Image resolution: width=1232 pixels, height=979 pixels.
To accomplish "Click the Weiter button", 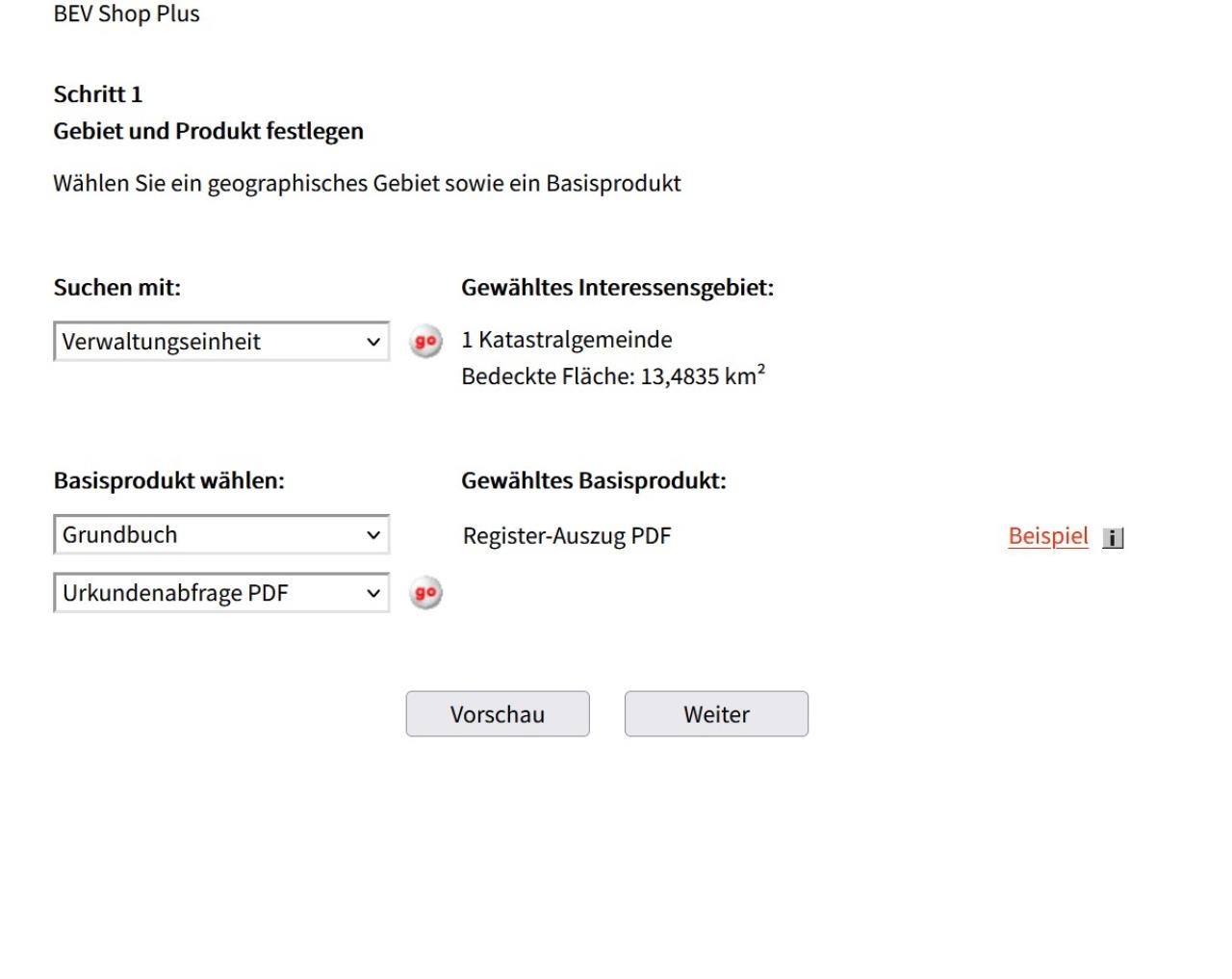I will [716, 714].
